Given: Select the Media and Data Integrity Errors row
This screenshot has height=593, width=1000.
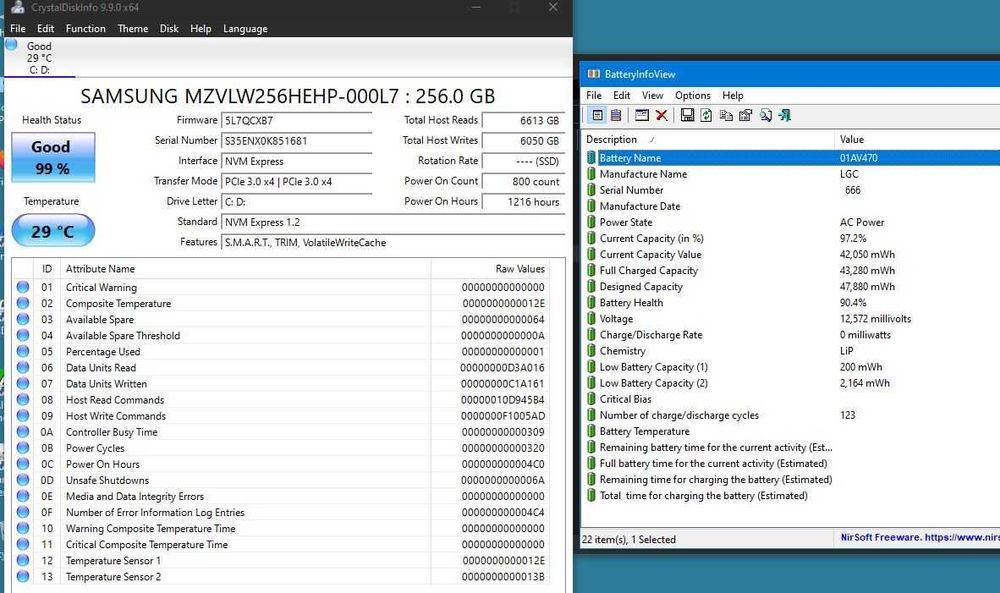Looking at the screenshot, I should tap(281, 496).
